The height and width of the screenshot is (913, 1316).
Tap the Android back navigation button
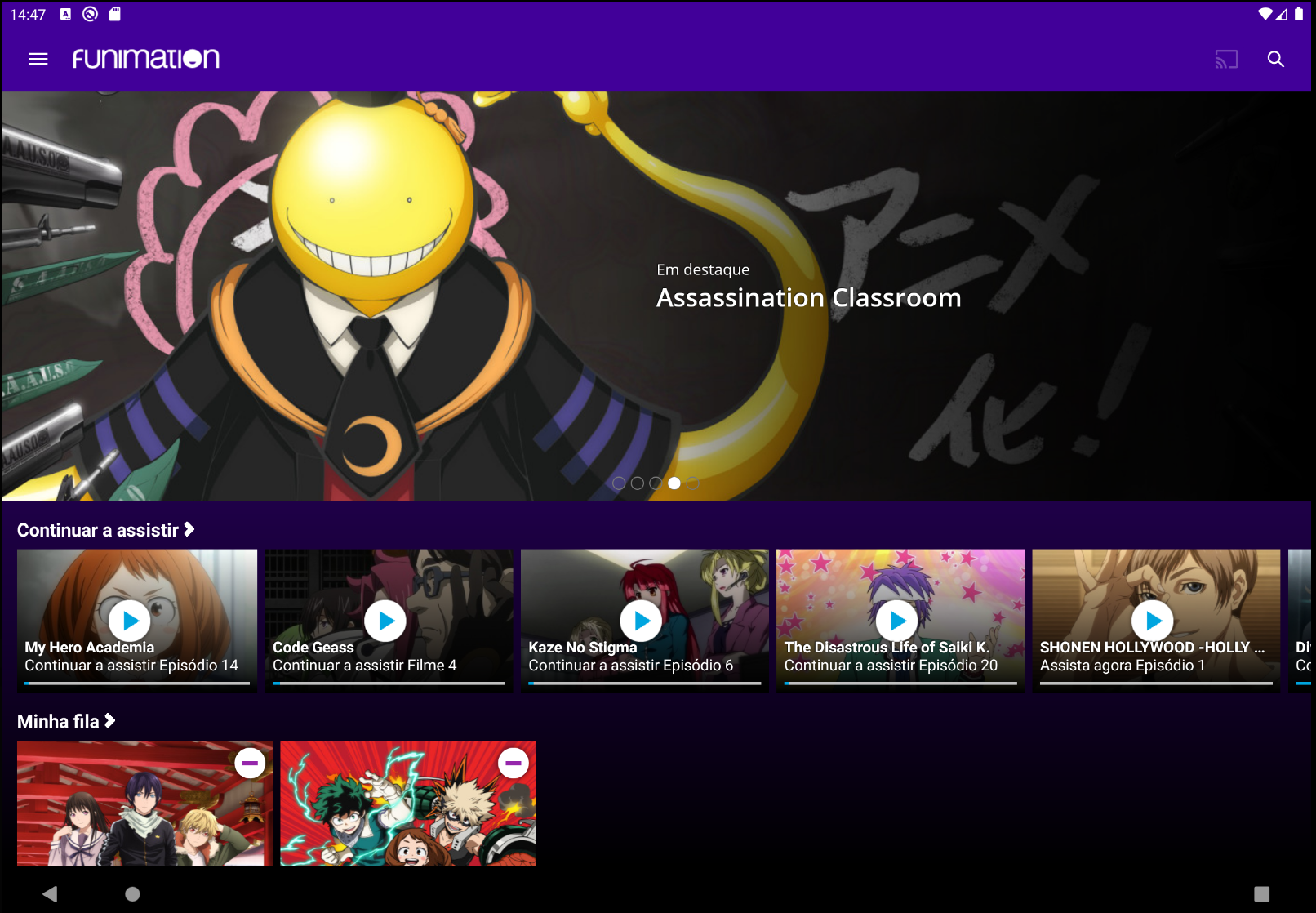[50, 893]
